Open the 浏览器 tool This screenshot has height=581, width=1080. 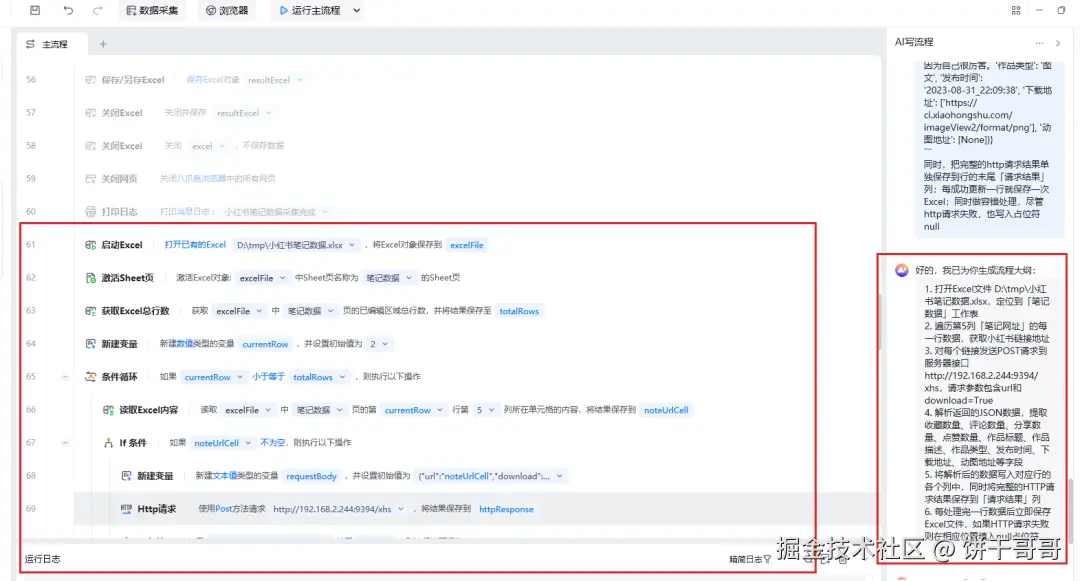point(227,10)
